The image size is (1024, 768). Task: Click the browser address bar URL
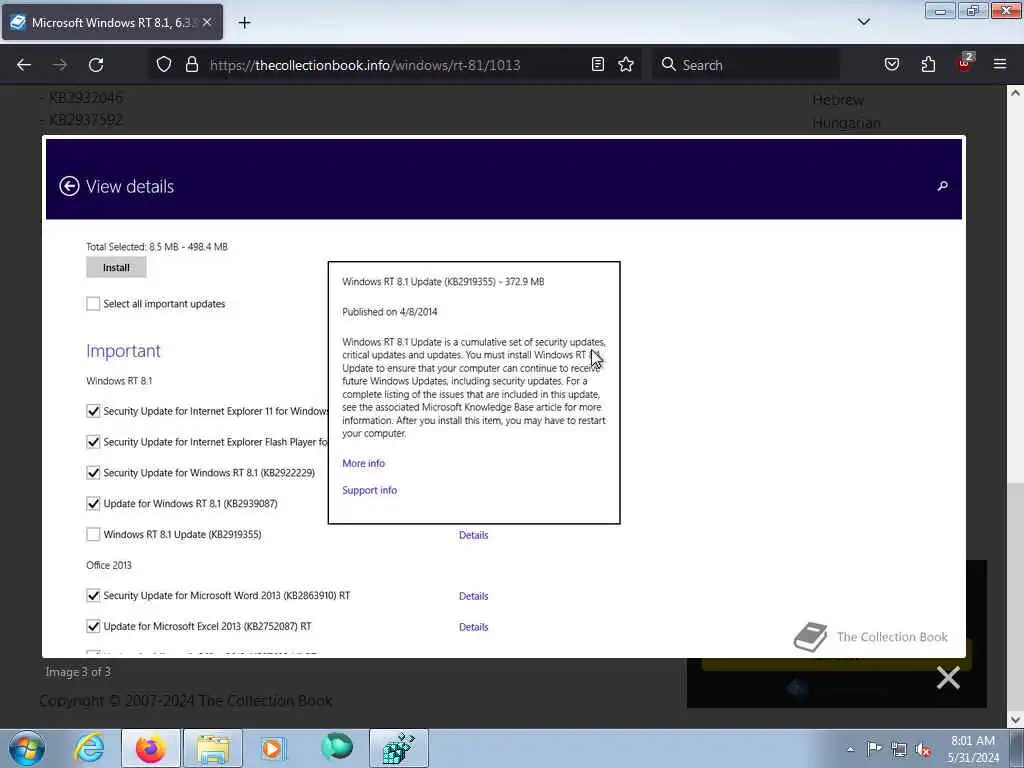click(x=365, y=65)
